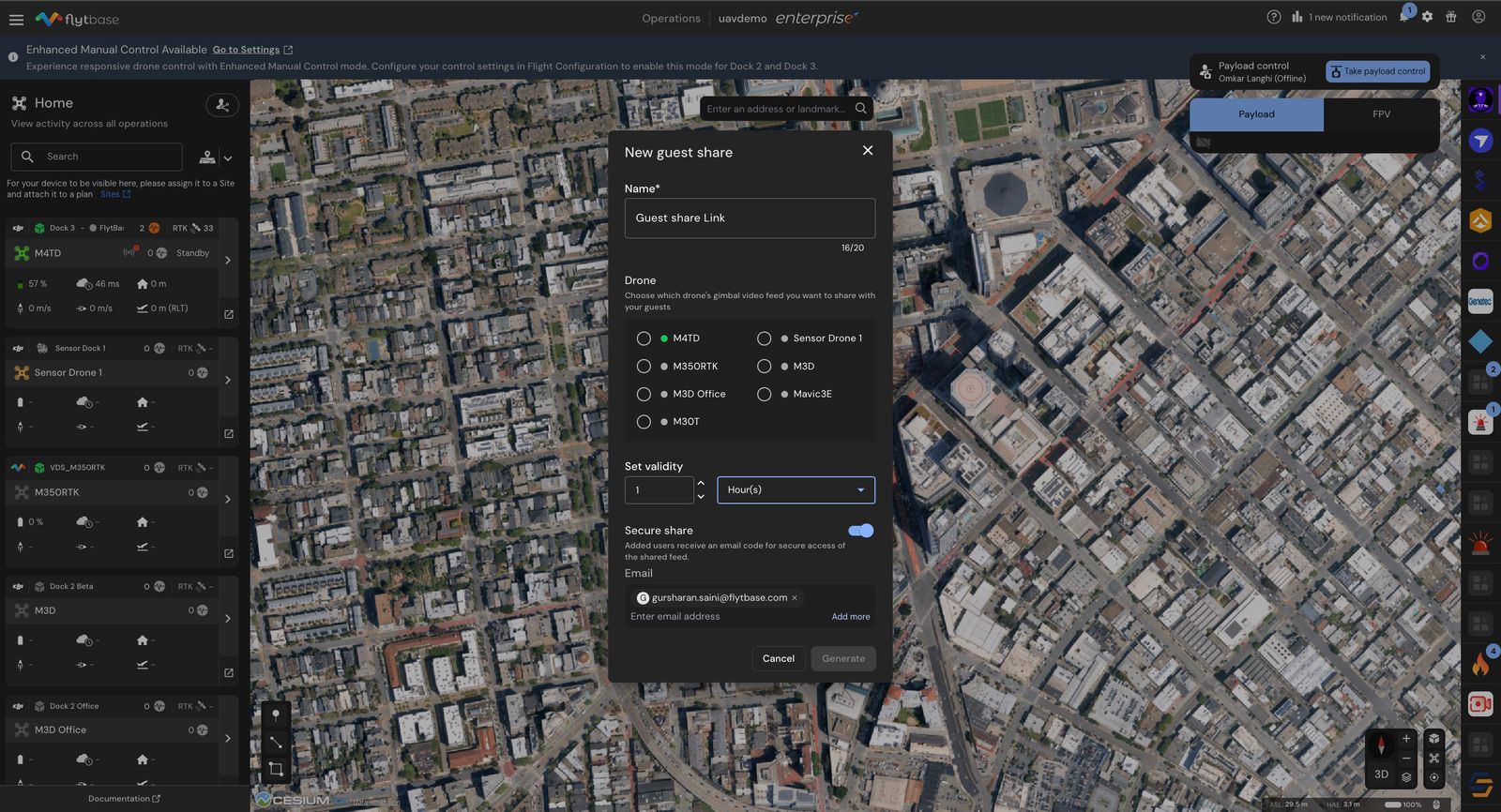The width and height of the screenshot is (1501, 812).
Task: Click the search magnifier in address bar
Action: (x=860, y=109)
